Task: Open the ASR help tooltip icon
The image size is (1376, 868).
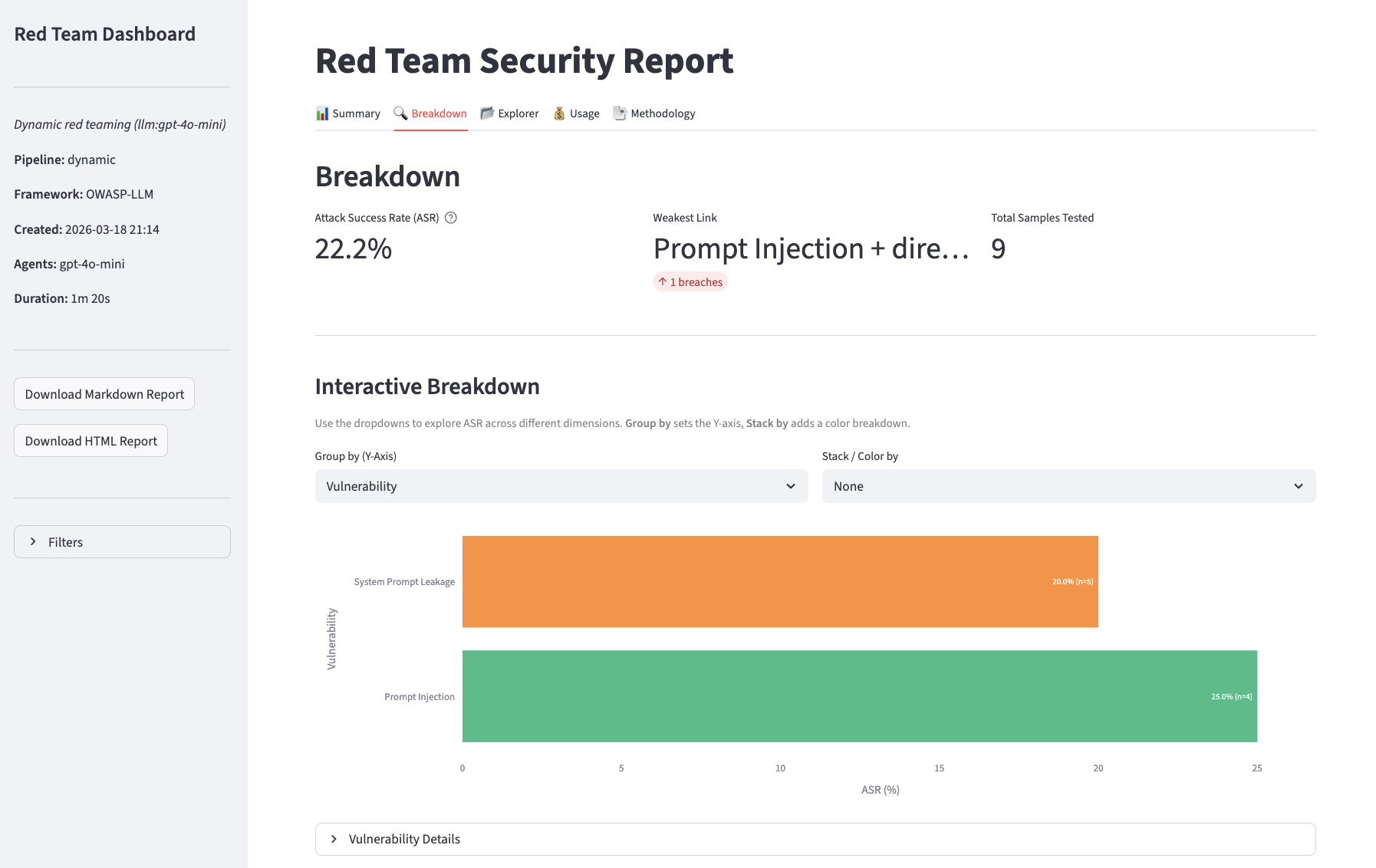Action: point(450,218)
